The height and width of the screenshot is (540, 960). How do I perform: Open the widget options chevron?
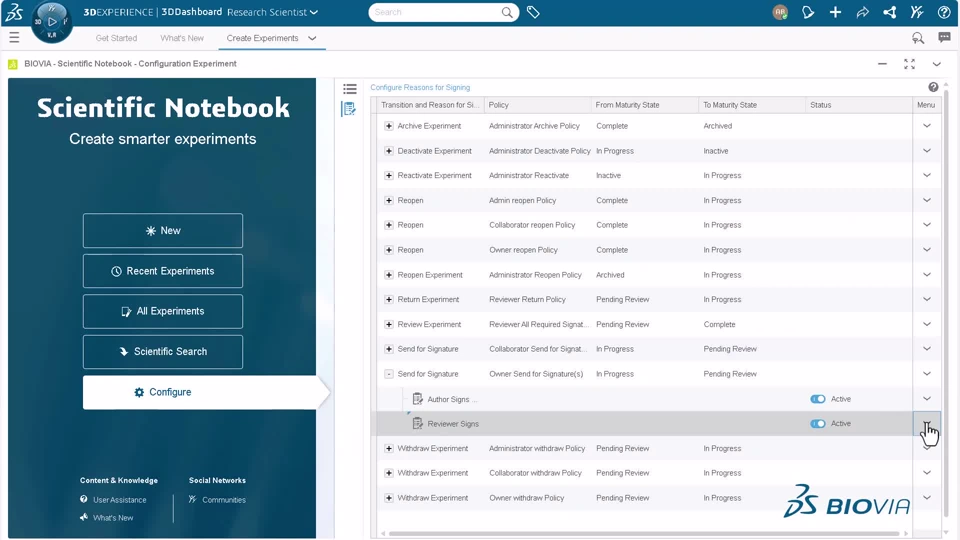tap(937, 64)
